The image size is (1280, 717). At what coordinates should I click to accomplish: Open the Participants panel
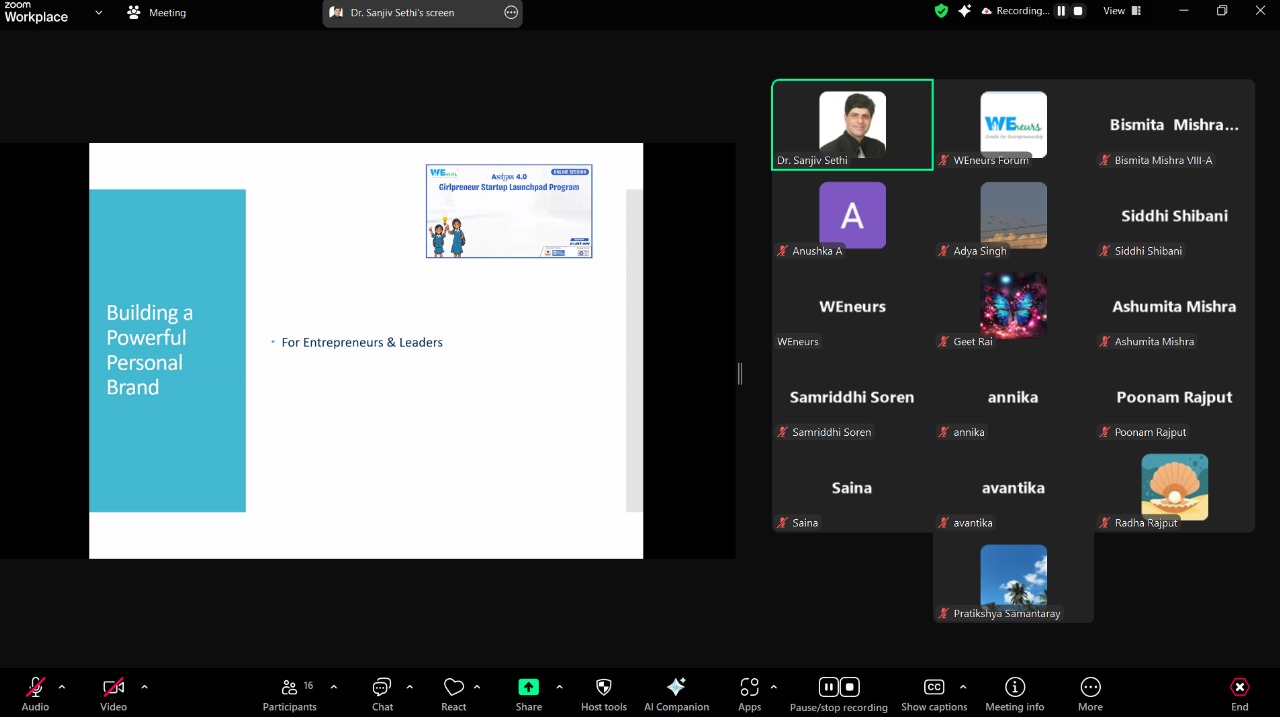point(289,688)
